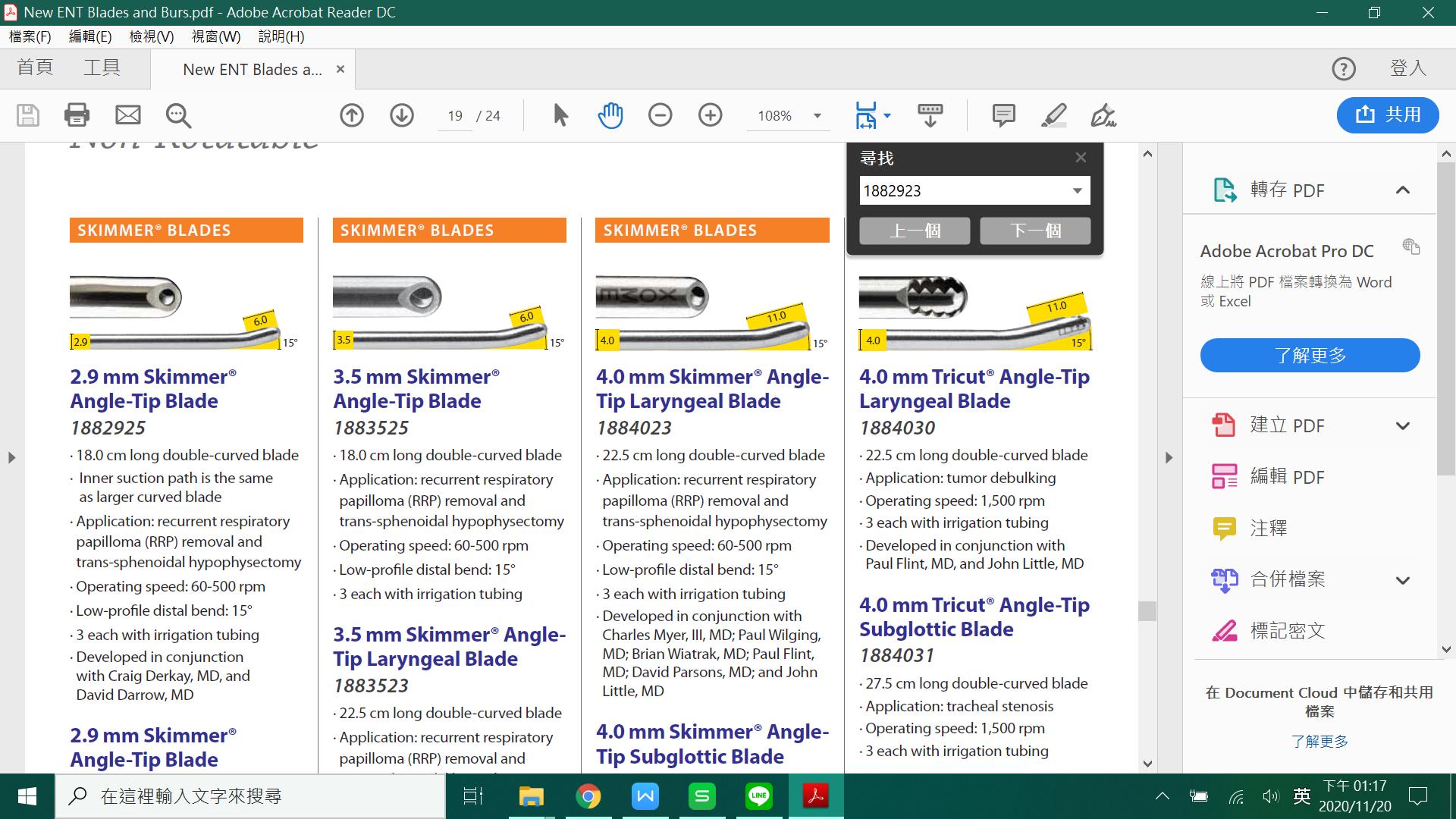The width and height of the screenshot is (1456, 819).
Task: Open the search magnifier tool
Action: click(178, 115)
